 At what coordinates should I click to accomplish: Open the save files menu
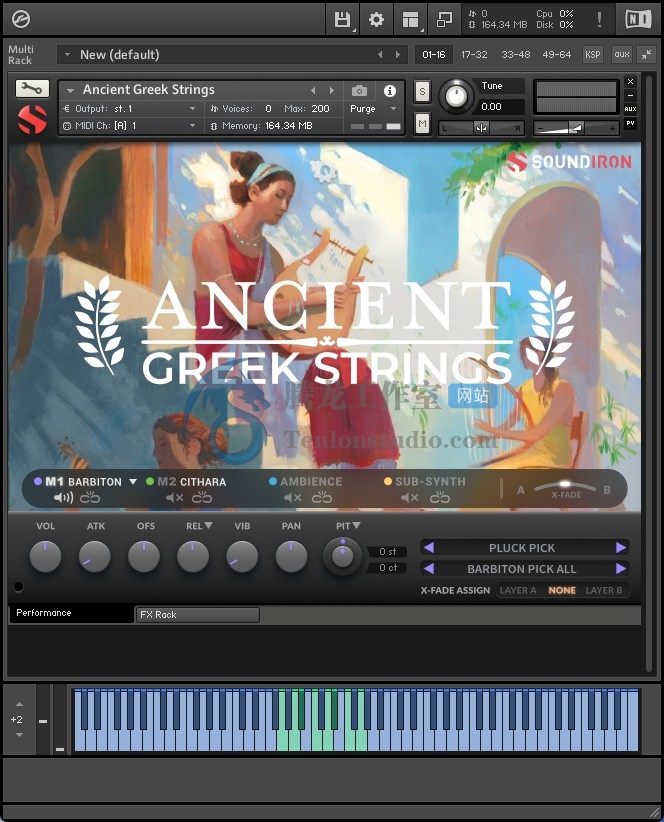(x=342, y=19)
